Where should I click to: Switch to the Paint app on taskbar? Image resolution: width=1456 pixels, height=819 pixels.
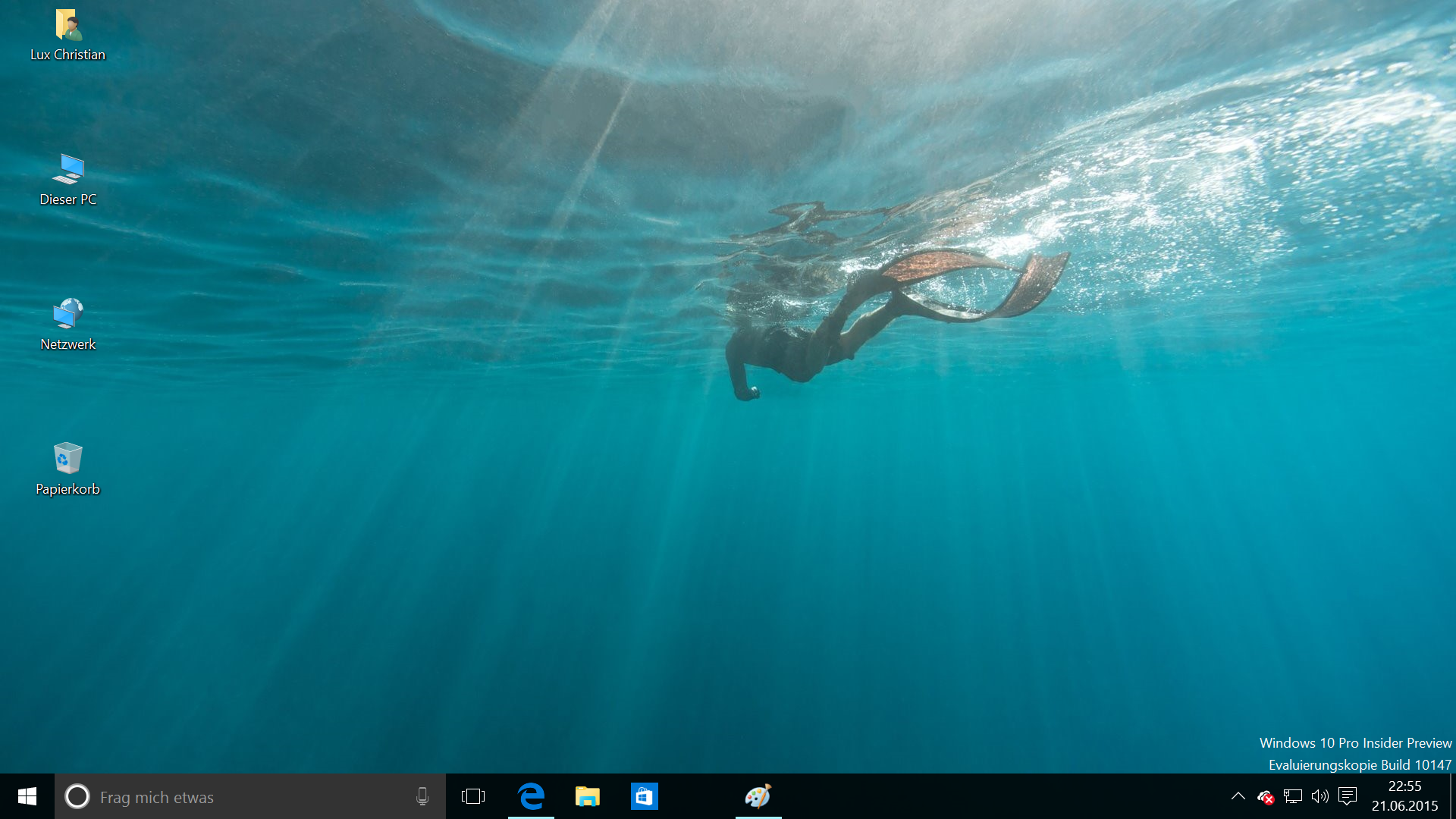click(x=758, y=796)
